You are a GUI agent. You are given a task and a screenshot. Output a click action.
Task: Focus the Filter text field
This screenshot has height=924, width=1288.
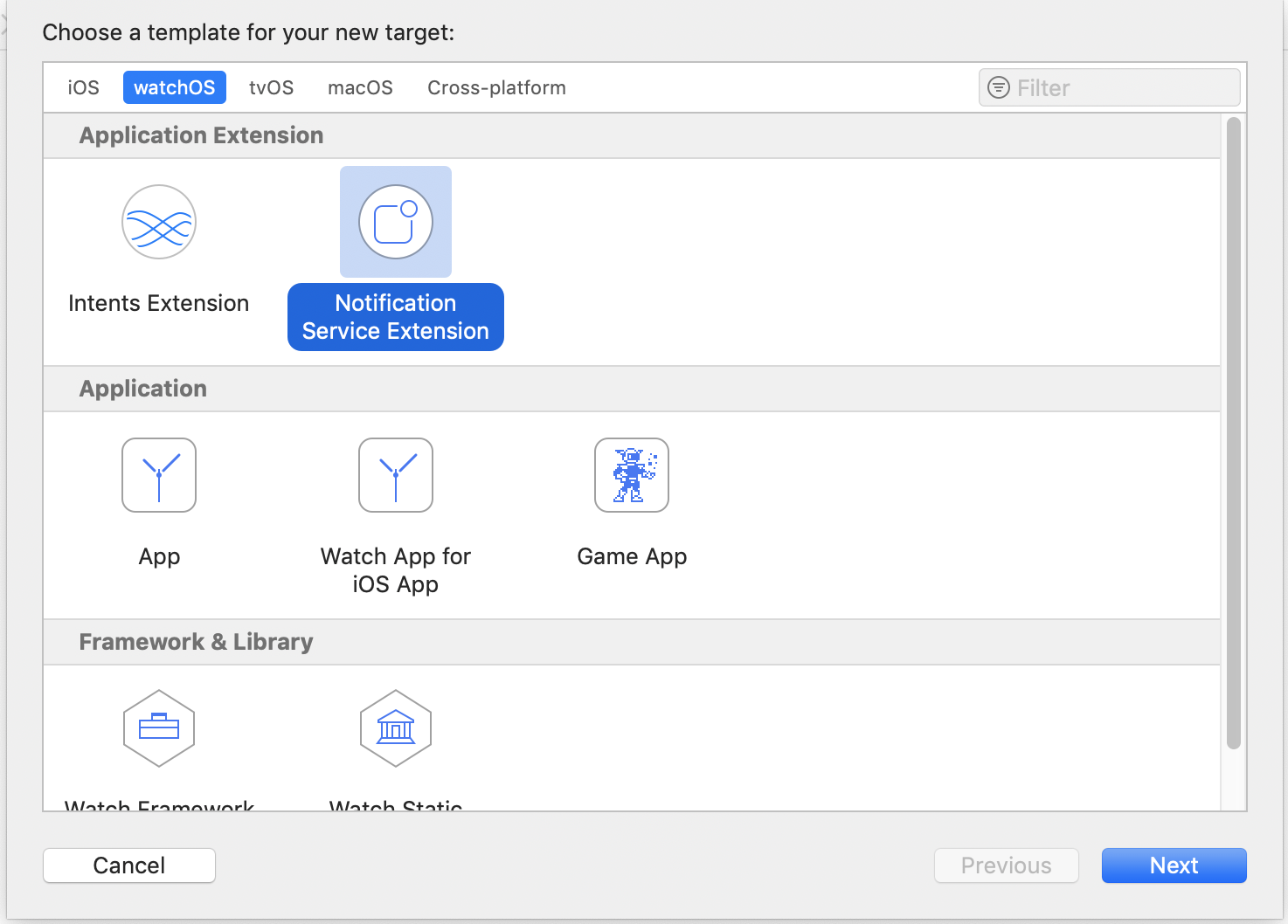(1110, 87)
